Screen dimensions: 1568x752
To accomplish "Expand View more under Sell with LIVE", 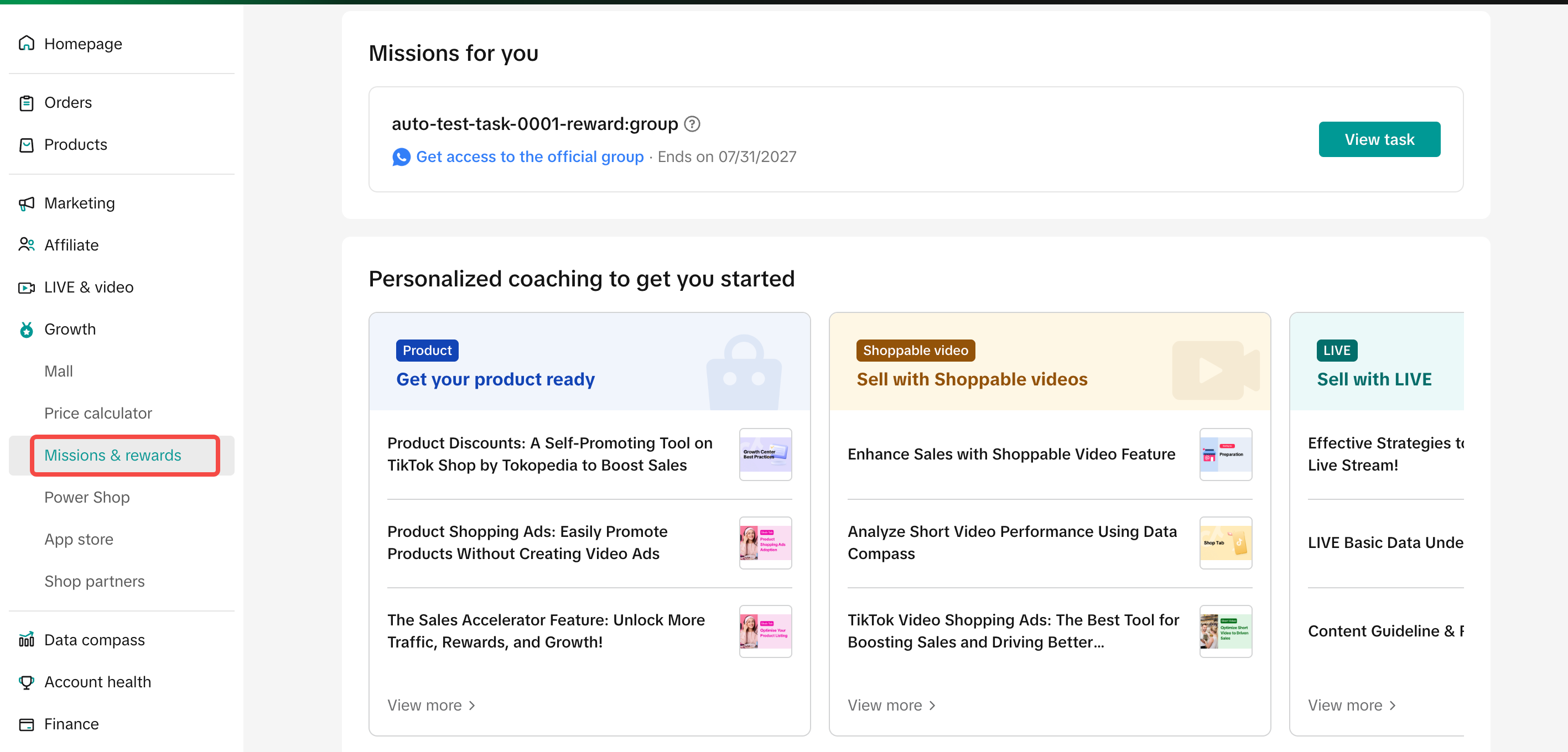I will [x=1351, y=705].
